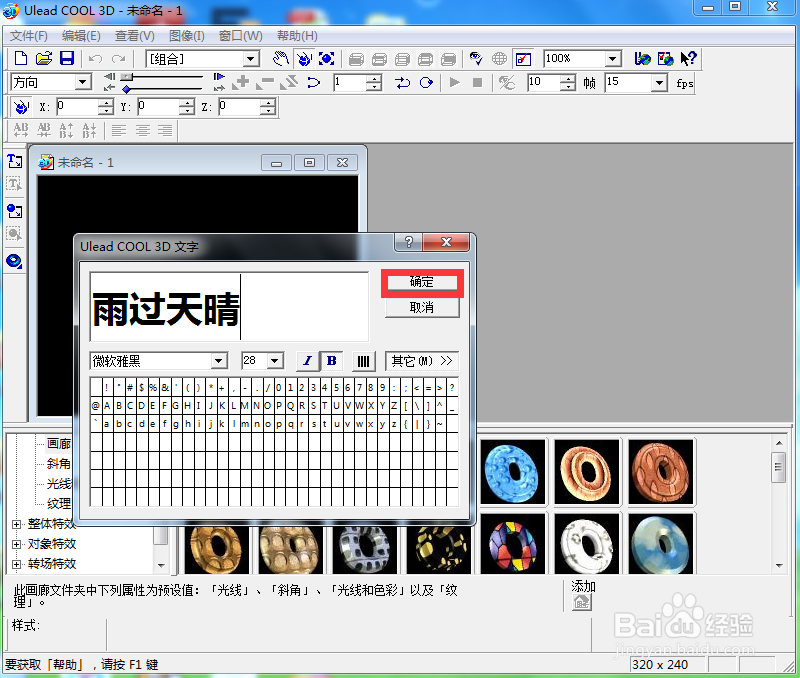
Task: Open font size 28 dropdown
Action: (x=274, y=361)
